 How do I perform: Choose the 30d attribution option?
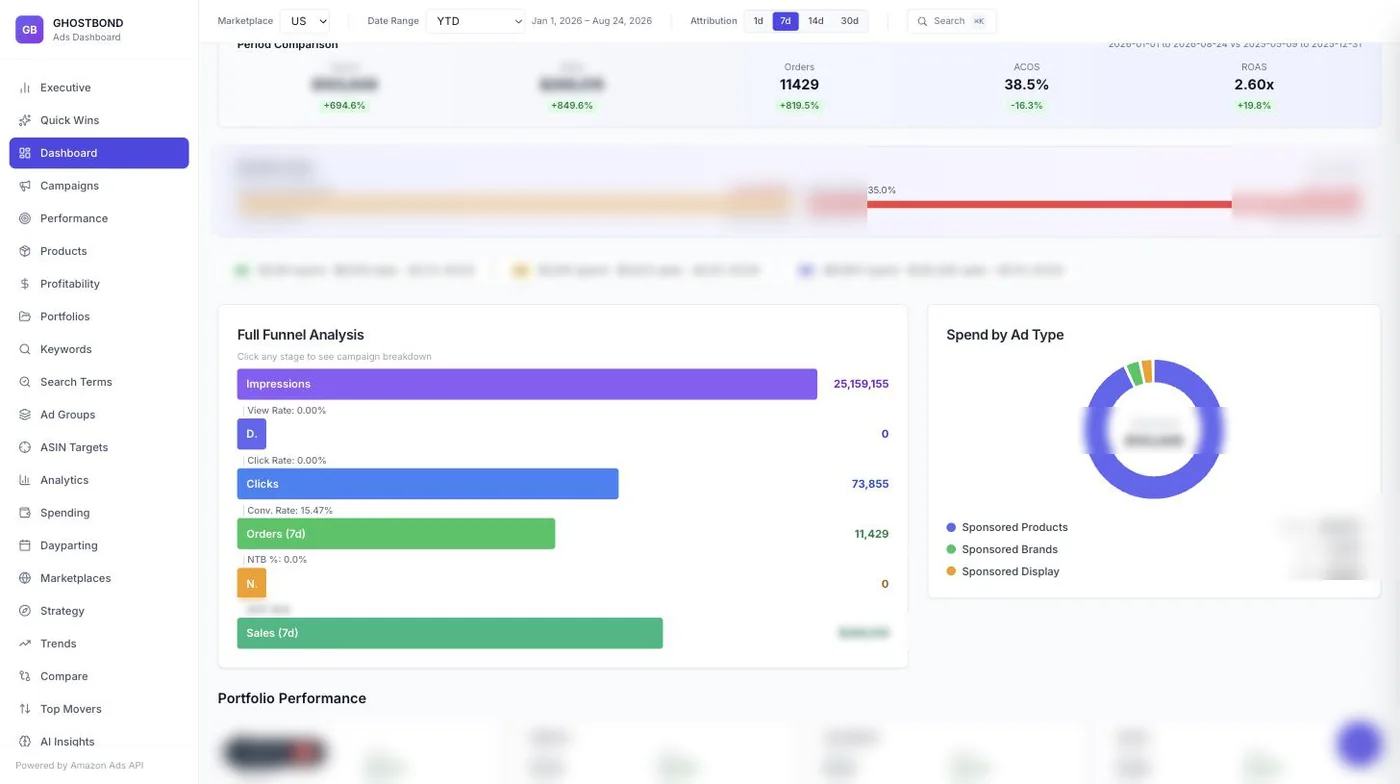(849, 21)
